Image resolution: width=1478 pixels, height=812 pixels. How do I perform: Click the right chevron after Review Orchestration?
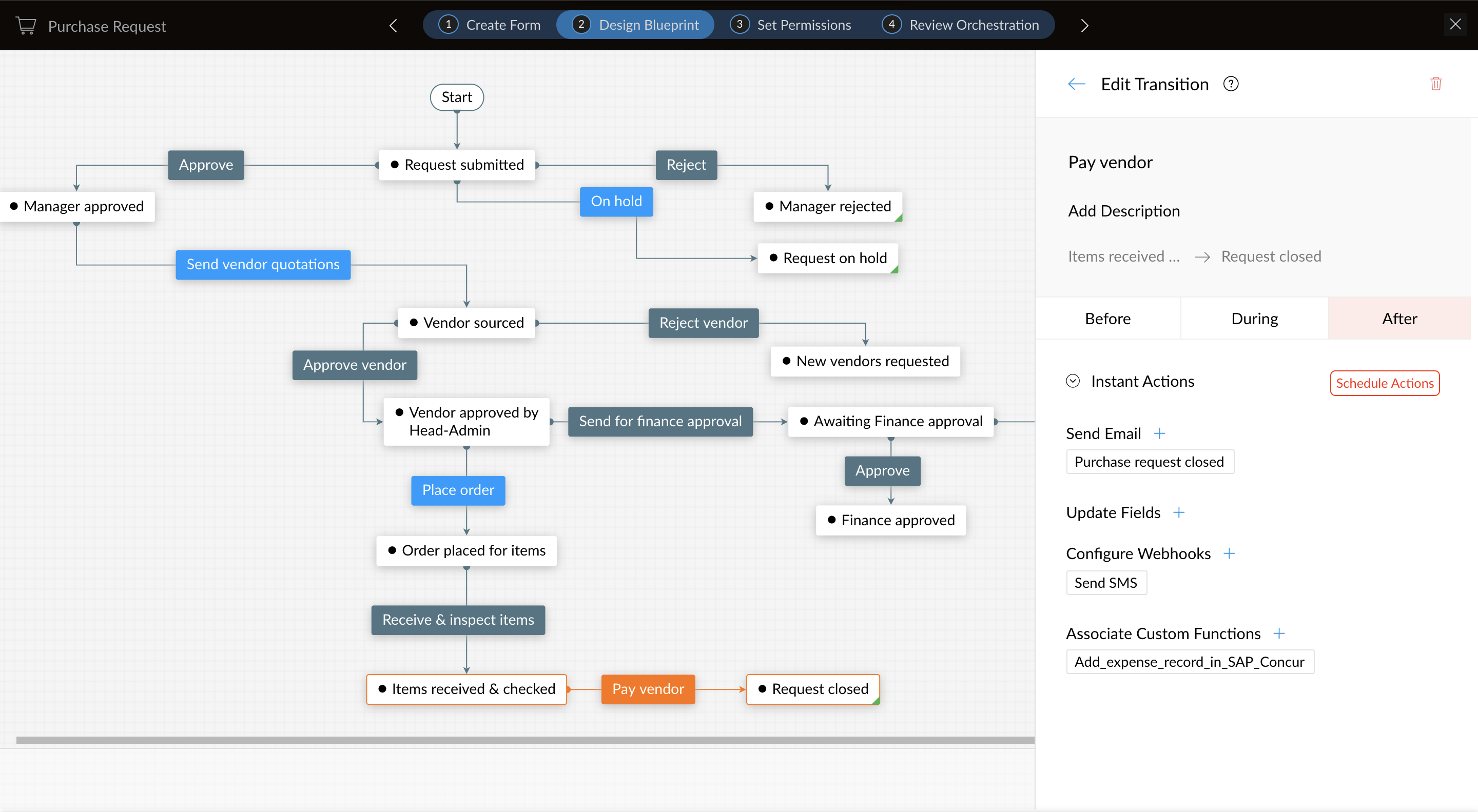[1084, 25]
